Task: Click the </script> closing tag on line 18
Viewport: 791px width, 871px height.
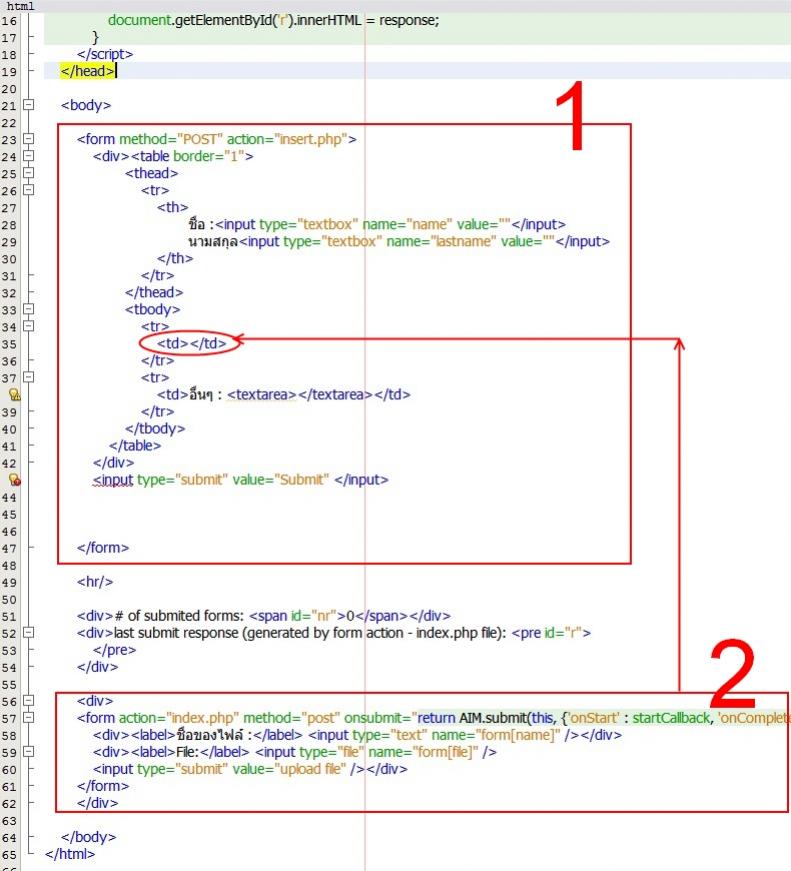Action: coord(105,54)
